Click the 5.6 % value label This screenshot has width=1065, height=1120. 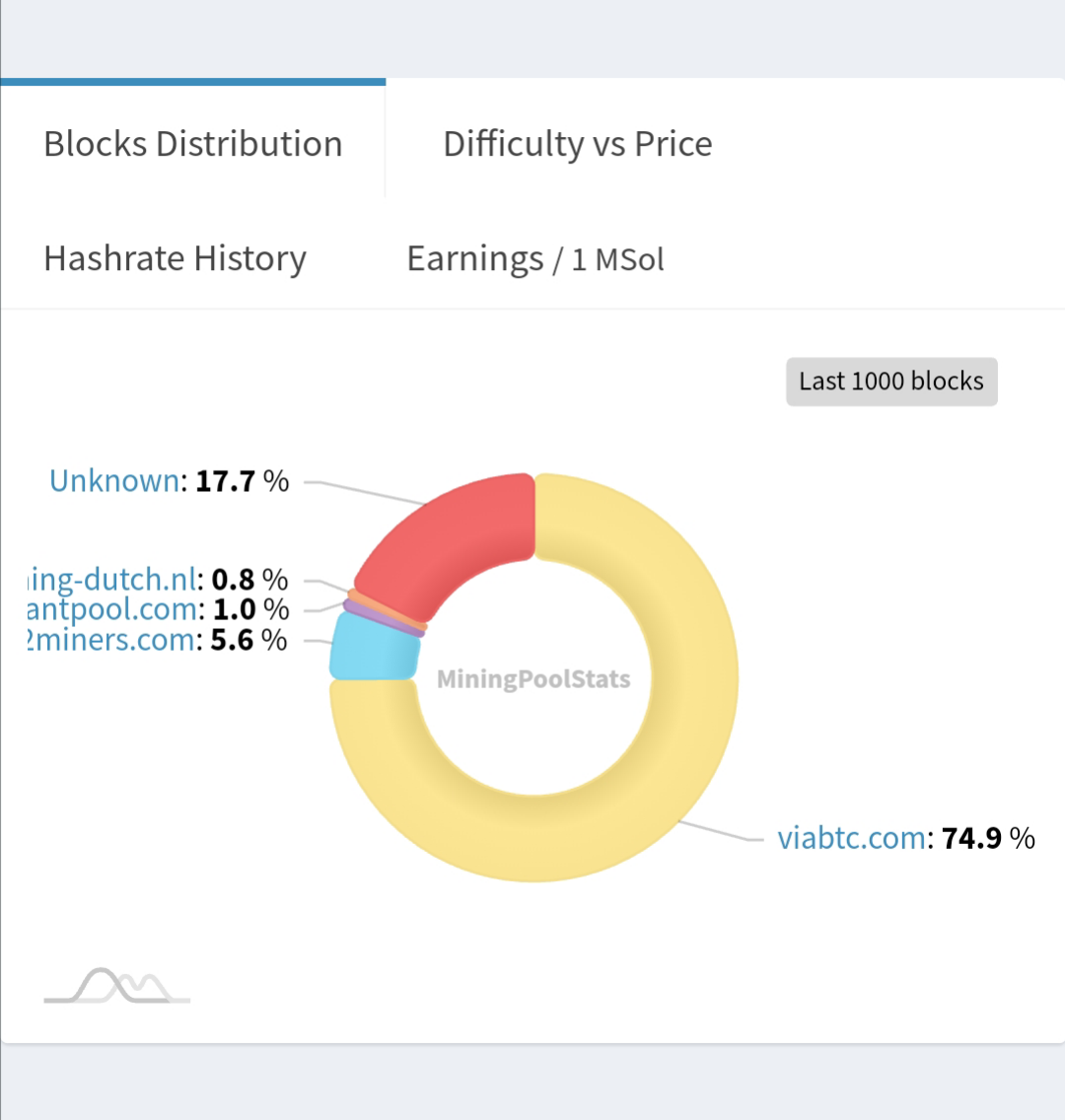click(x=248, y=641)
